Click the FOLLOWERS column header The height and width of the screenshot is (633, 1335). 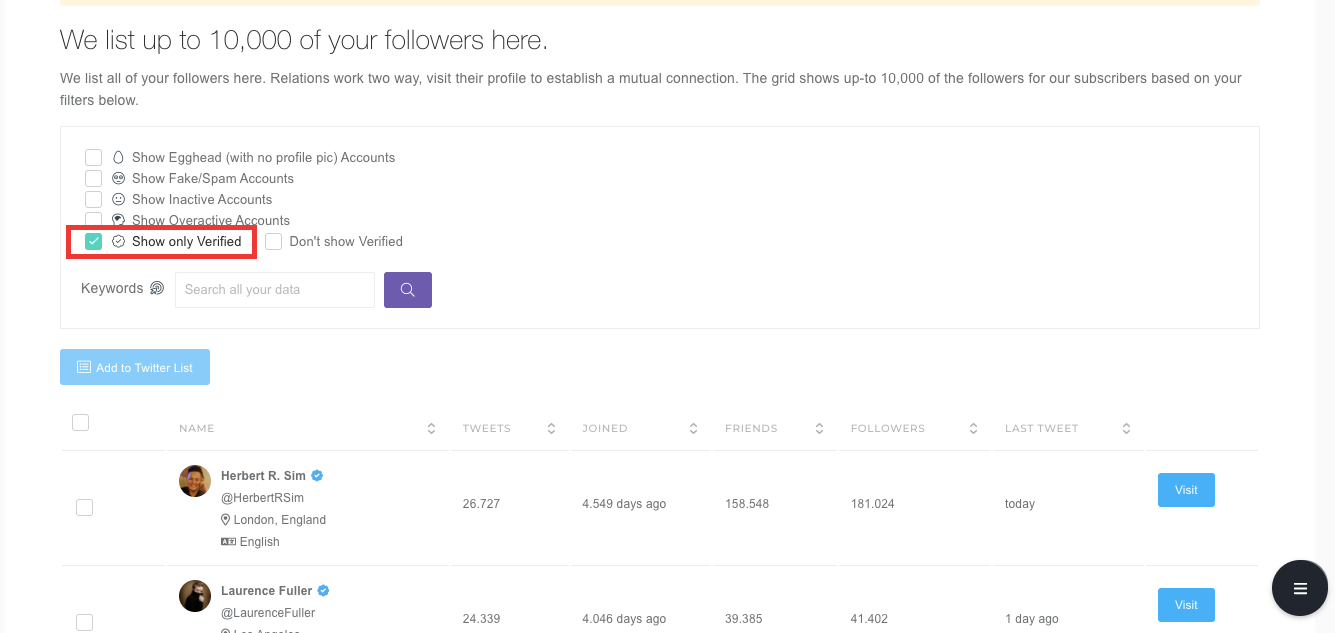click(x=888, y=428)
